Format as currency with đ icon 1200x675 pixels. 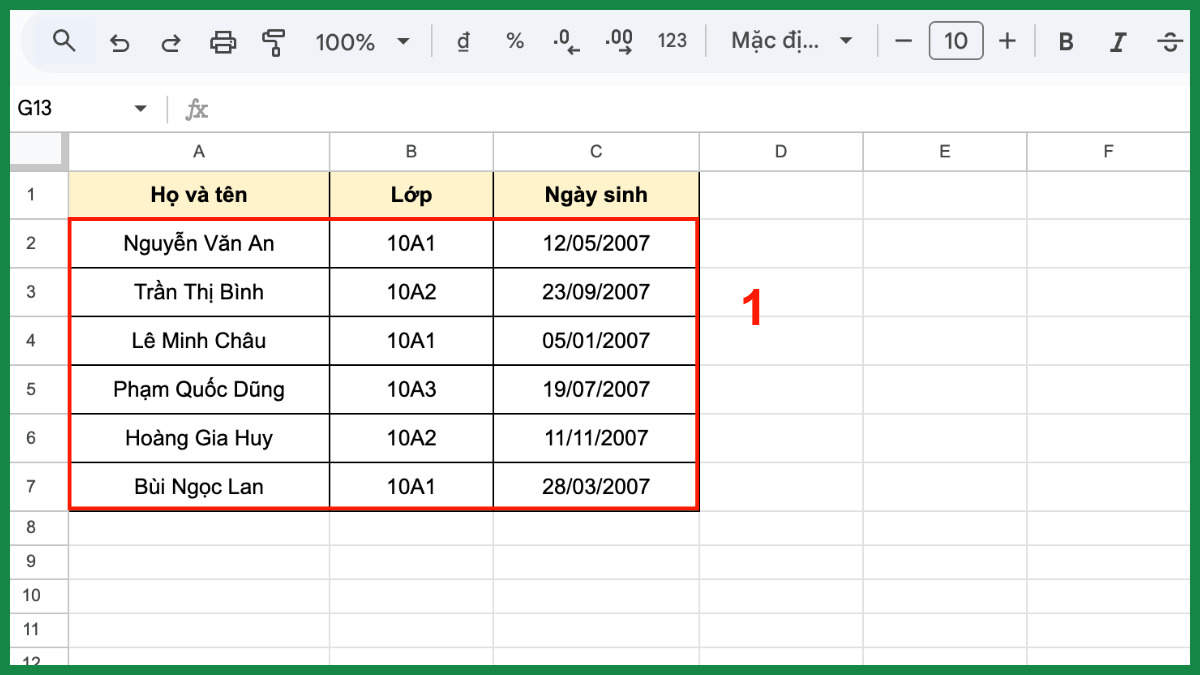click(x=463, y=42)
